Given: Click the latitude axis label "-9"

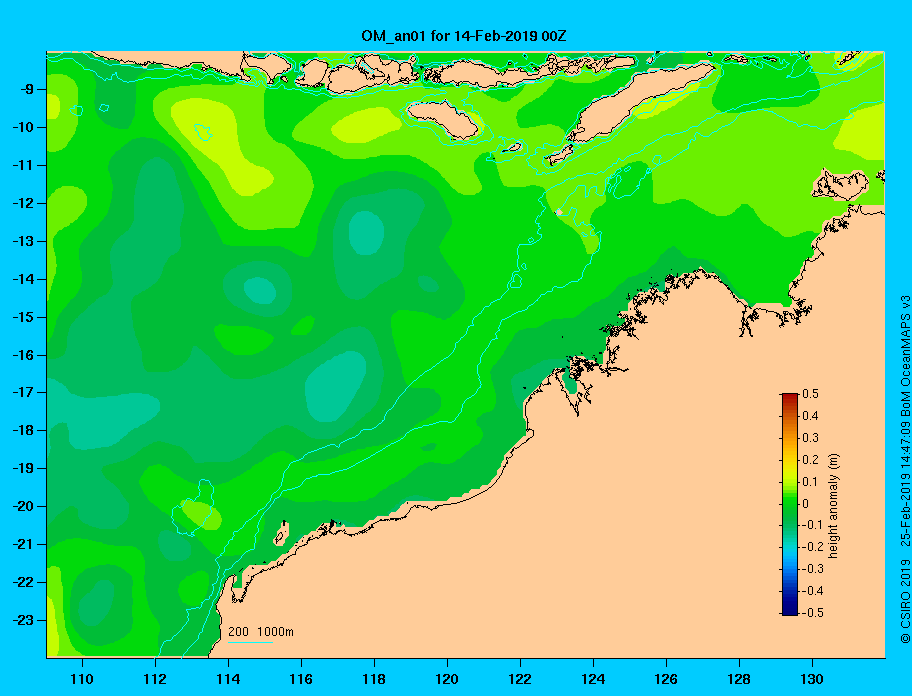Looking at the screenshot, I should pyautogui.click(x=26, y=90).
